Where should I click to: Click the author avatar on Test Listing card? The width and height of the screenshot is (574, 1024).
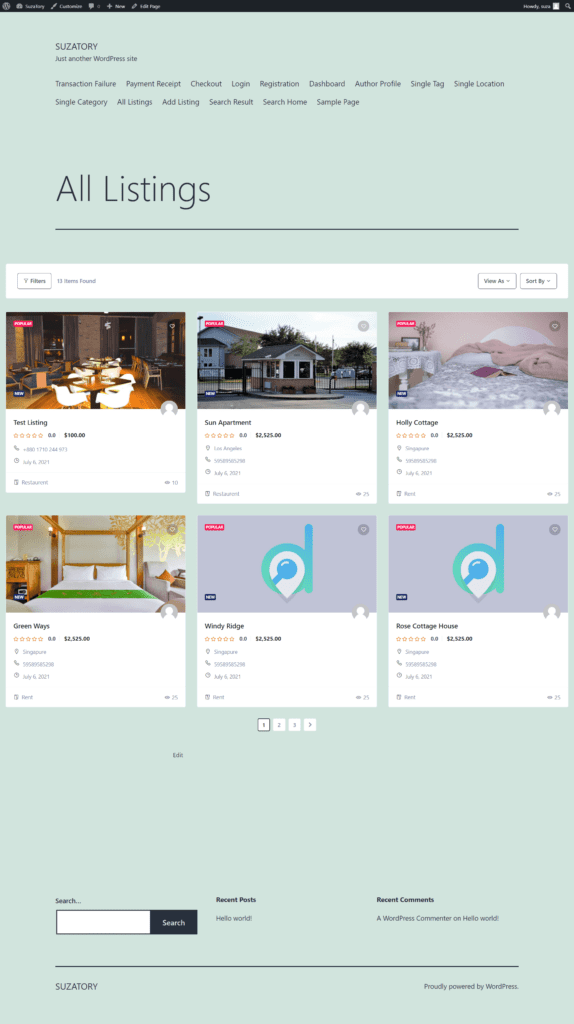pos(169,409)
